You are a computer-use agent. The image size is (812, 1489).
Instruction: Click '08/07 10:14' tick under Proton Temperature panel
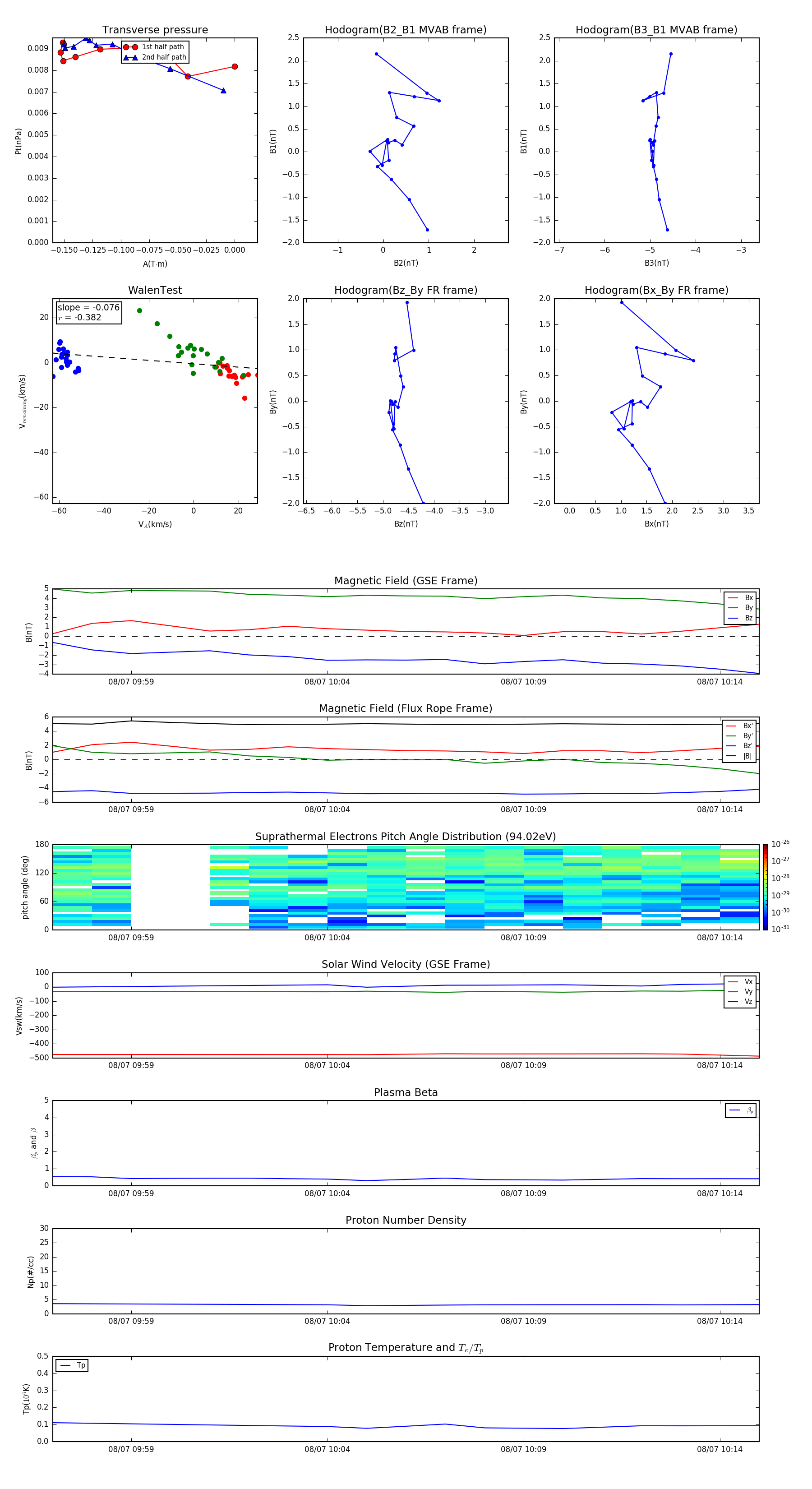[x=720, y=1449]
